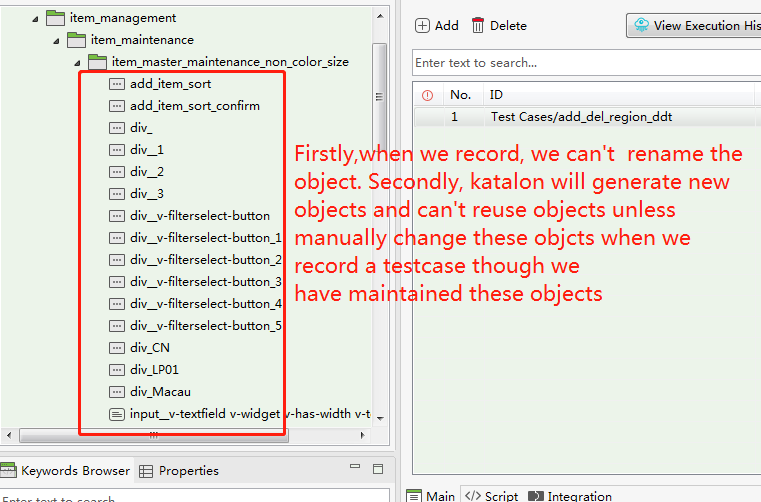Click the div_CN object icon
Viewport: 761px width, 502px height.
point(116,348)
